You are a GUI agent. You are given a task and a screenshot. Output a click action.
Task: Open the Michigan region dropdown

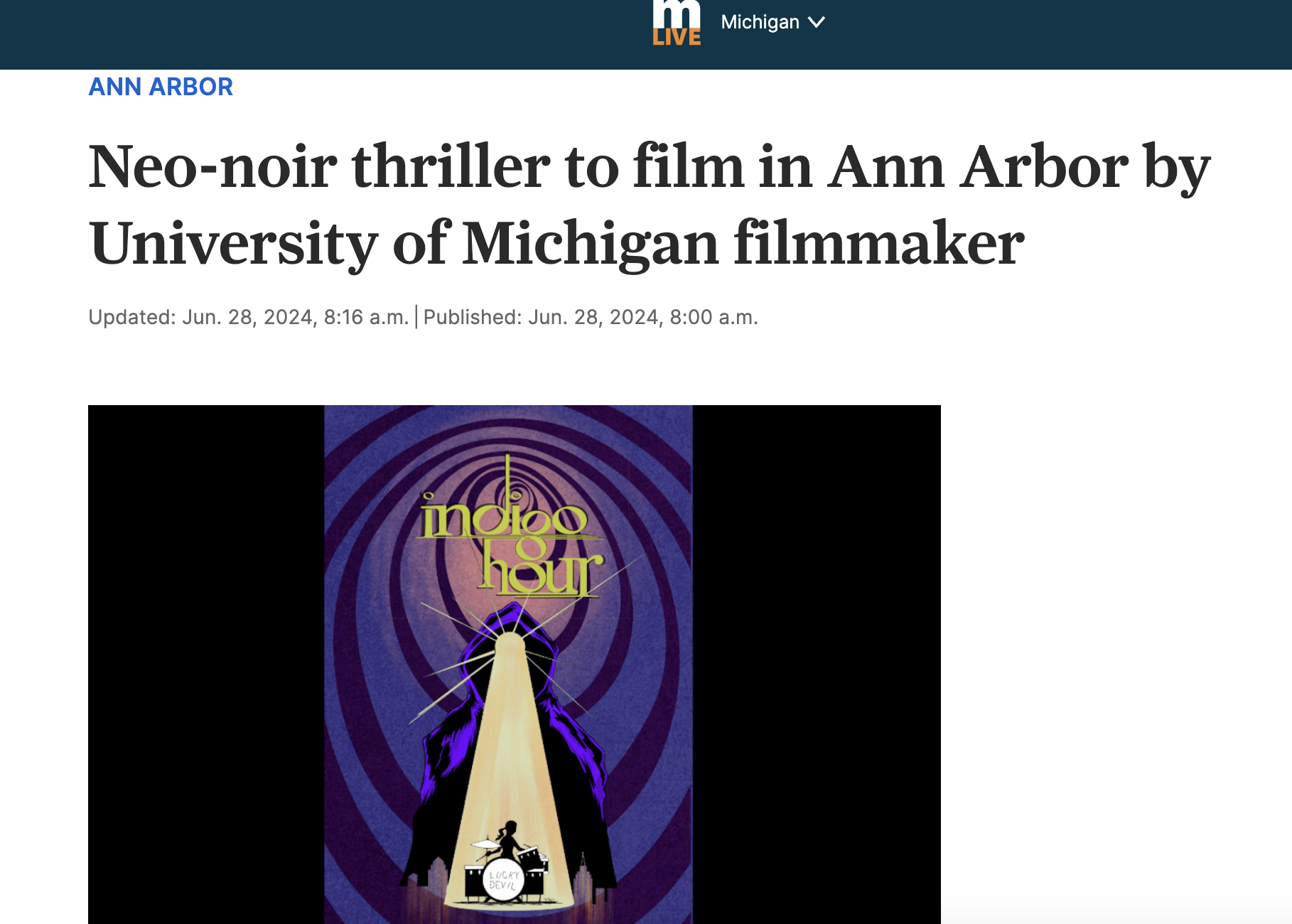772,22
